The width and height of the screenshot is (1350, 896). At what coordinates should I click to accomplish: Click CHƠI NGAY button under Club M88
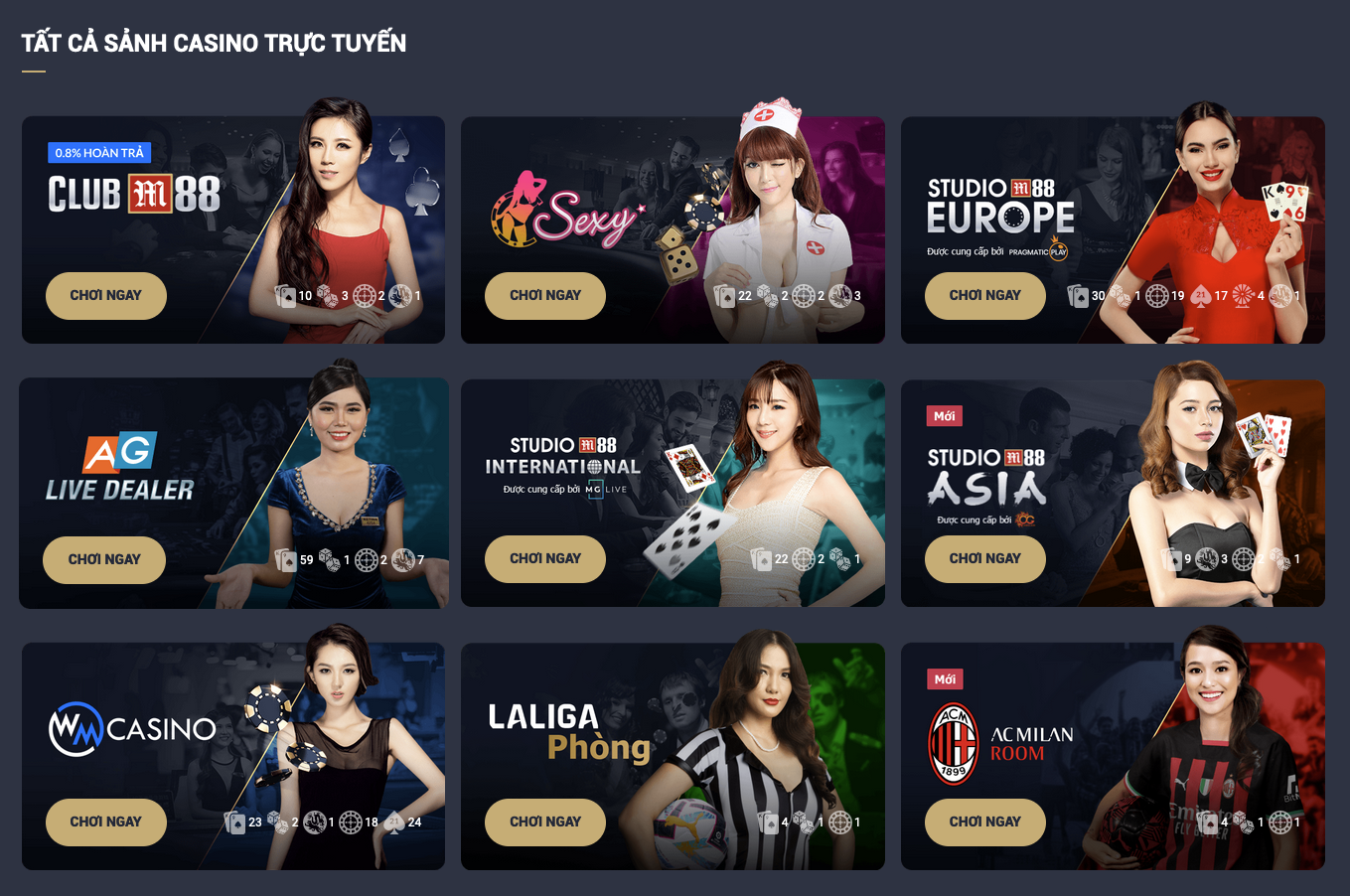(x=106, y=296)
